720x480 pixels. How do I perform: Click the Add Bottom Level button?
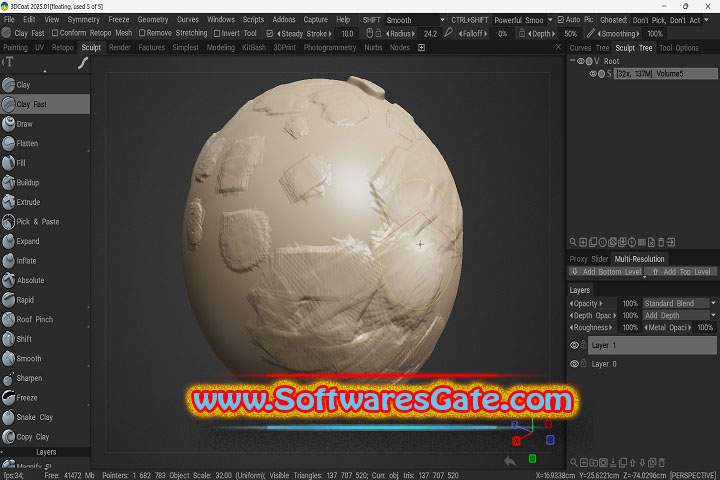tap(606, 272)
